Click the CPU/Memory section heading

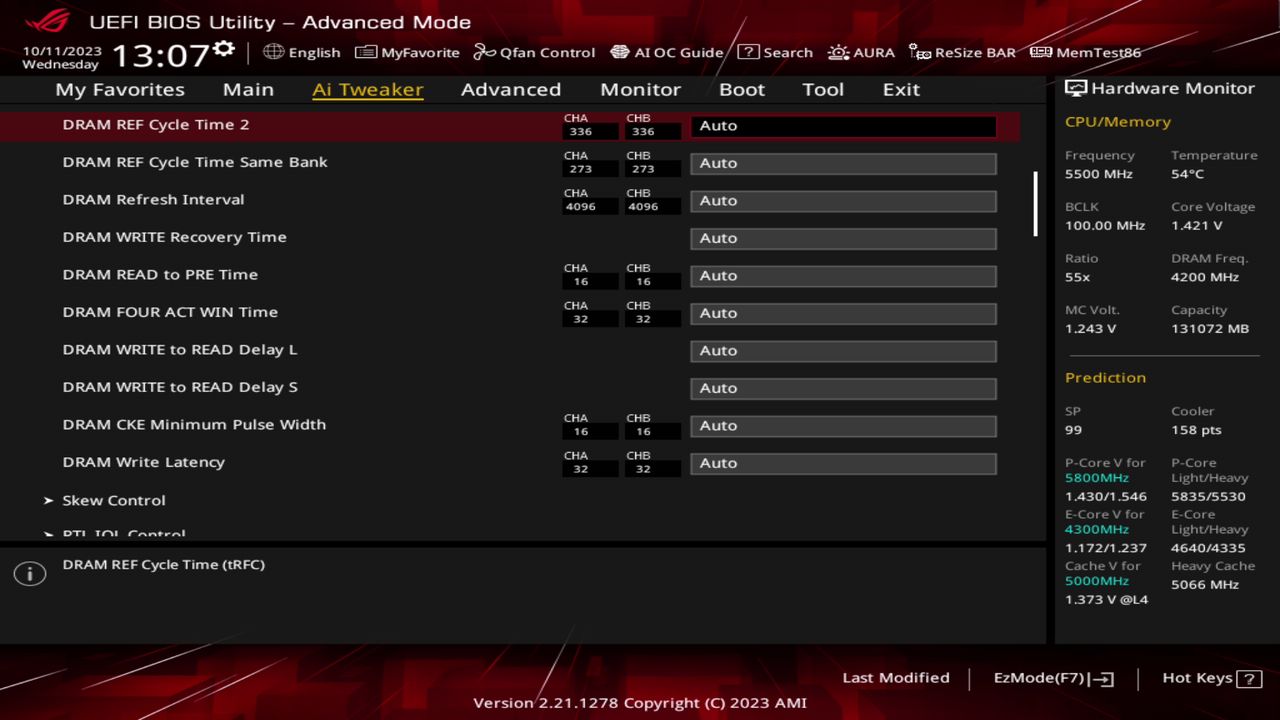click(1118, 122)
